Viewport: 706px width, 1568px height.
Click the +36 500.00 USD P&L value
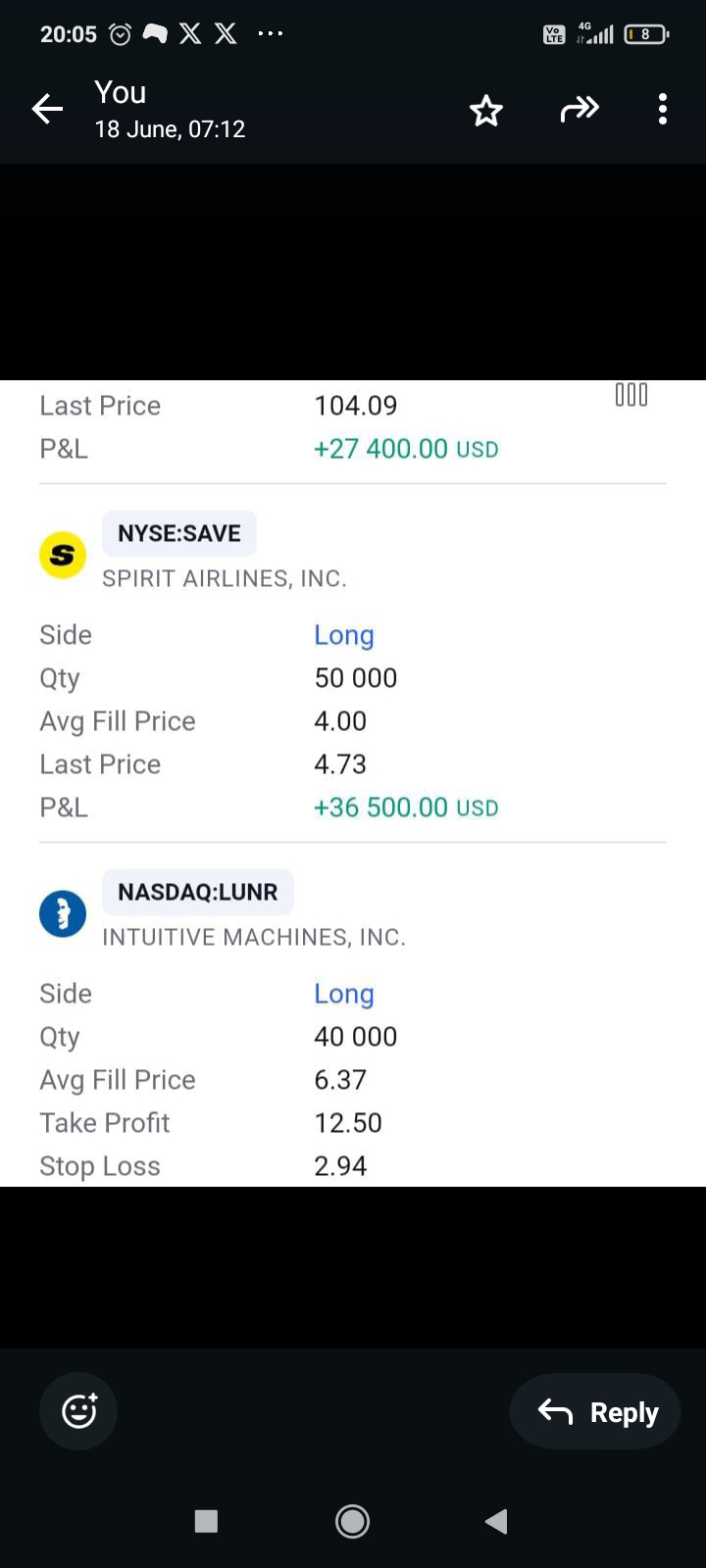[x=406, y=808]
